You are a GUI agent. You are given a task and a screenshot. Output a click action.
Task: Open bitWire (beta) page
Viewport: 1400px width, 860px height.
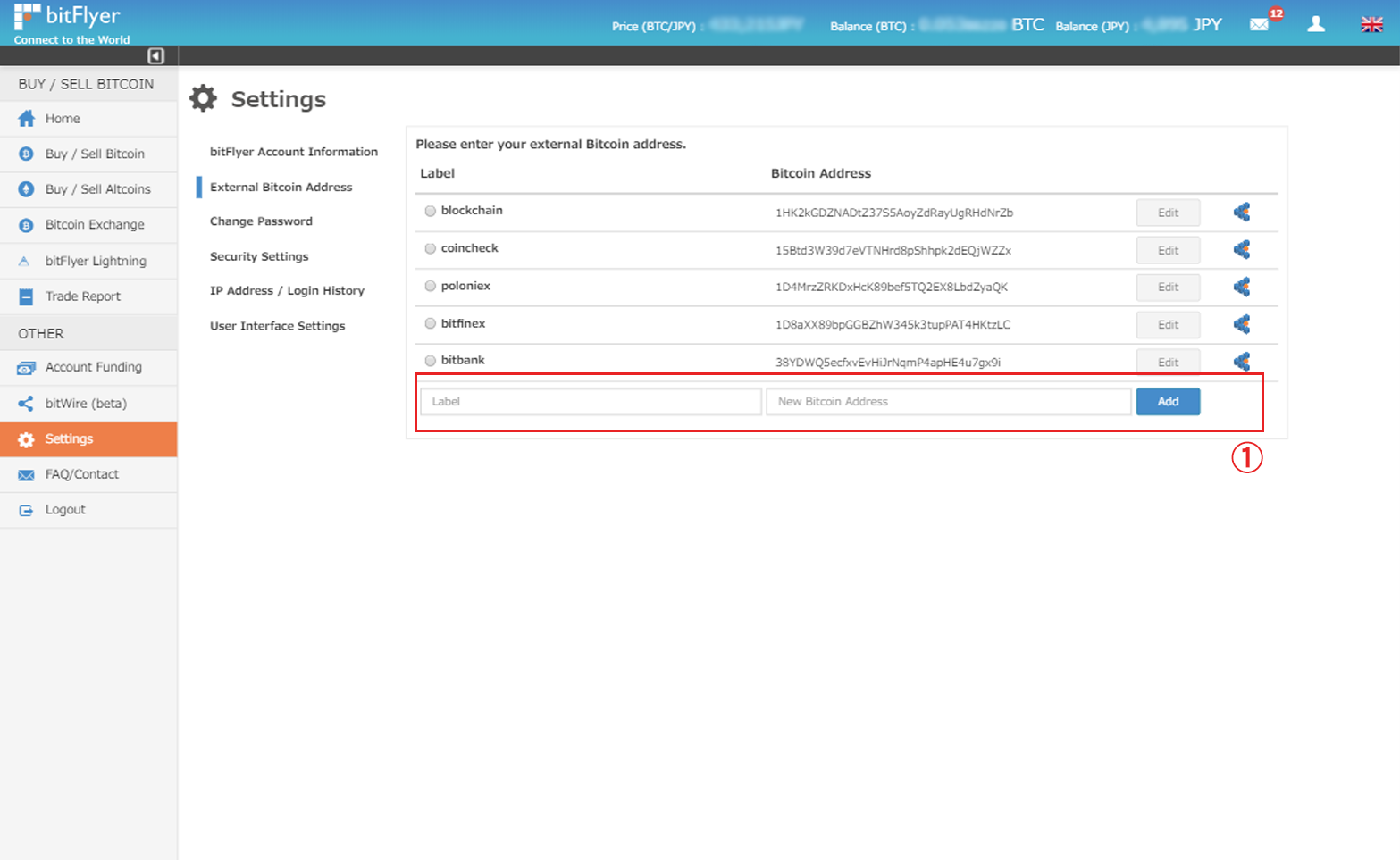pos(88,404)
